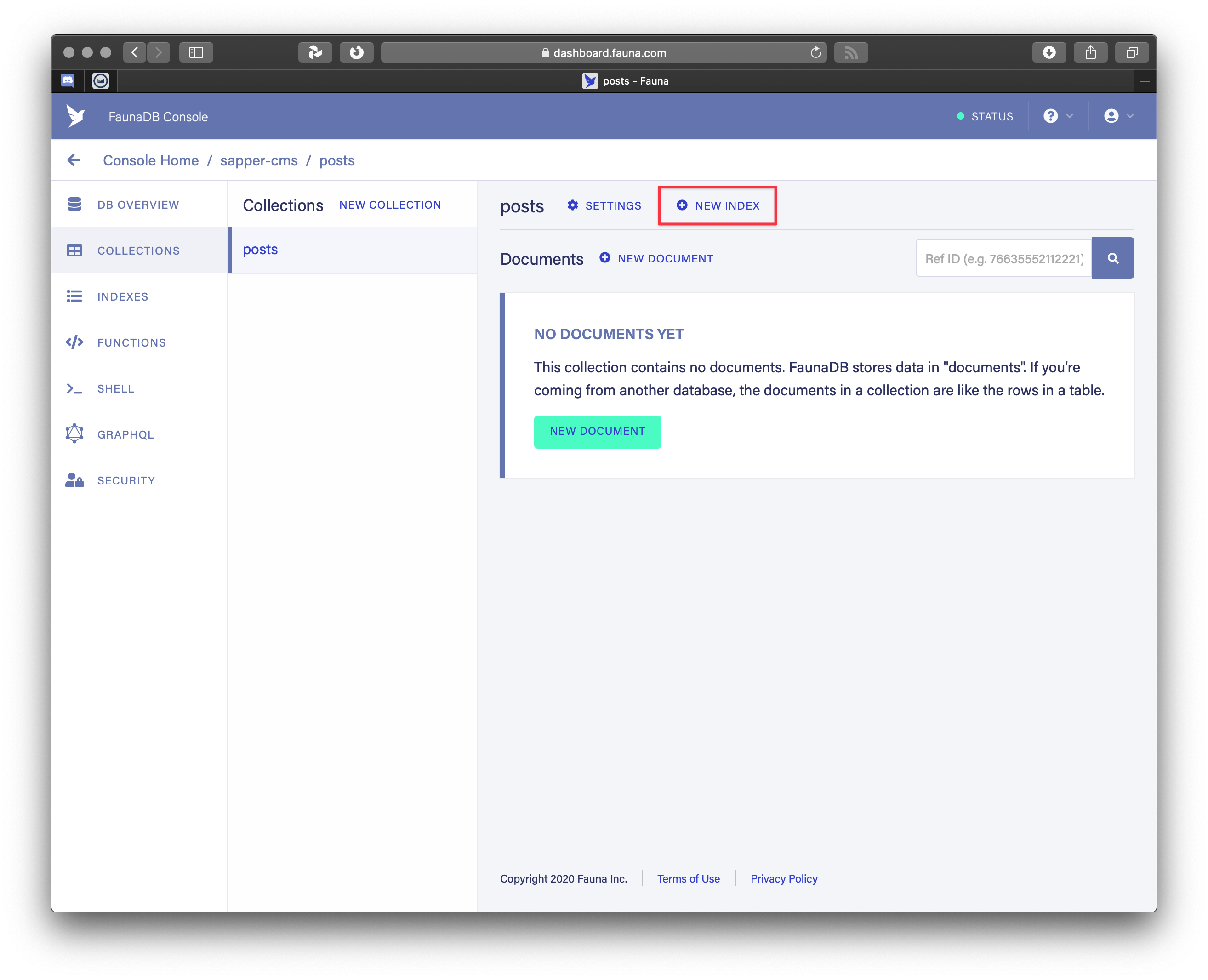The image size is (1208, 980).
Task: Click the search magnifier button
Action: 1112,258
